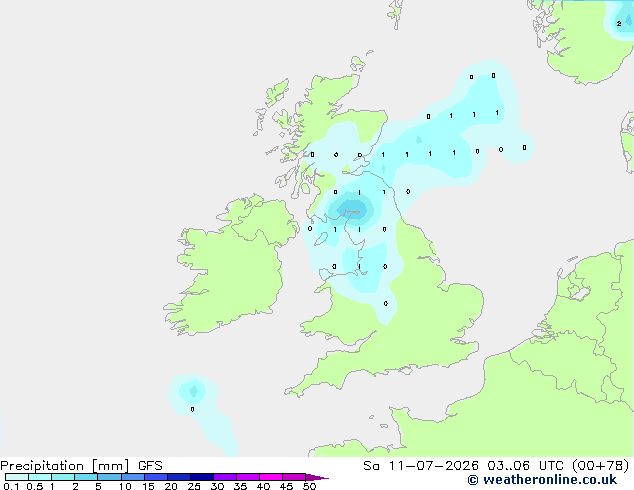Screen dimensions: 634x490
Task: Click the 0.5–1 mm light cyan legend swatch
Action: click(x=40, y=477)
